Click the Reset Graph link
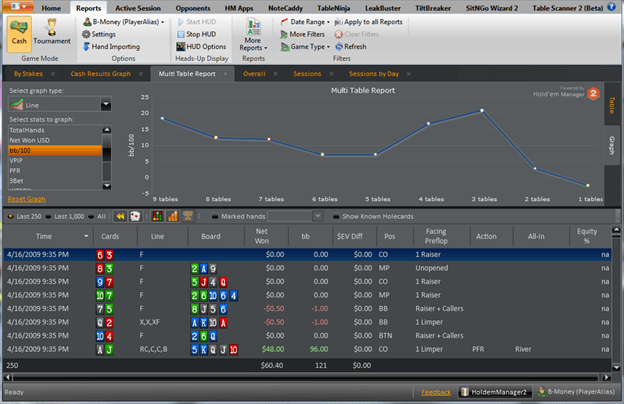This screenshot has width=624, height=404. pyautogui.click(x=27, y=199)
